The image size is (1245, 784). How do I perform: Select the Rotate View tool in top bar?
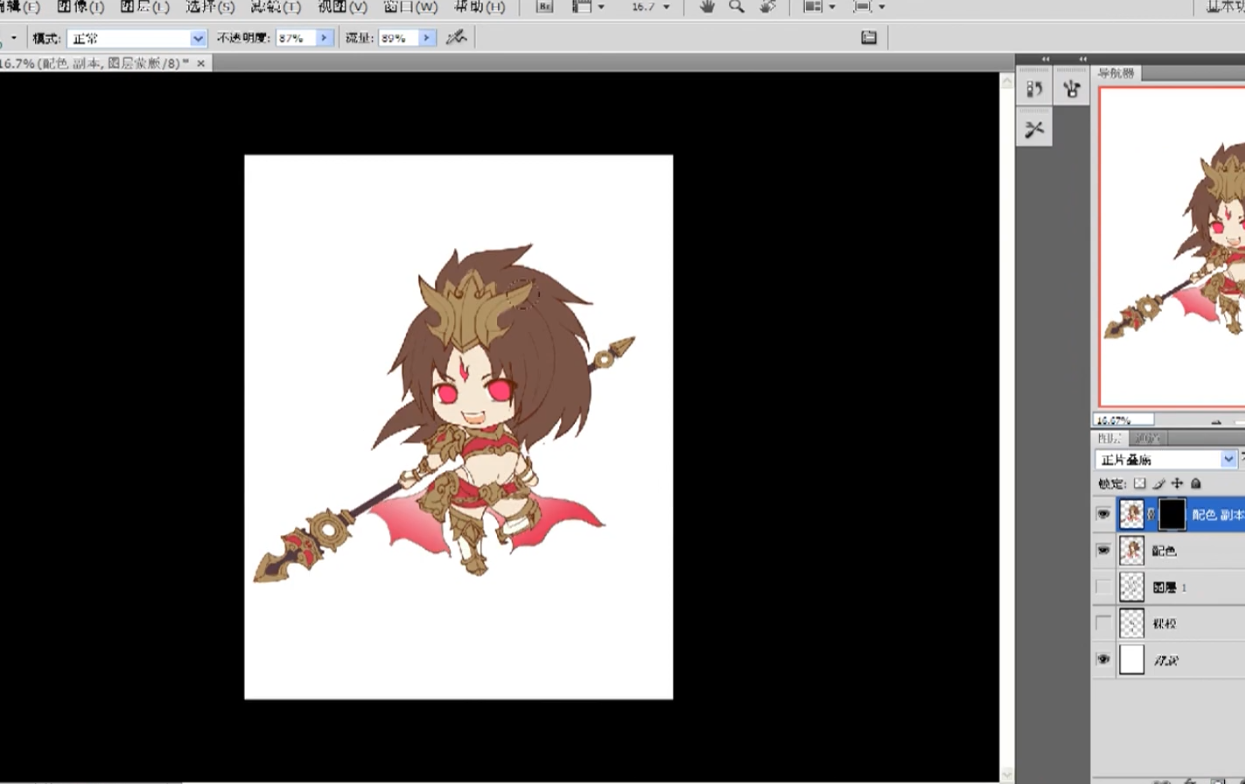767,6
